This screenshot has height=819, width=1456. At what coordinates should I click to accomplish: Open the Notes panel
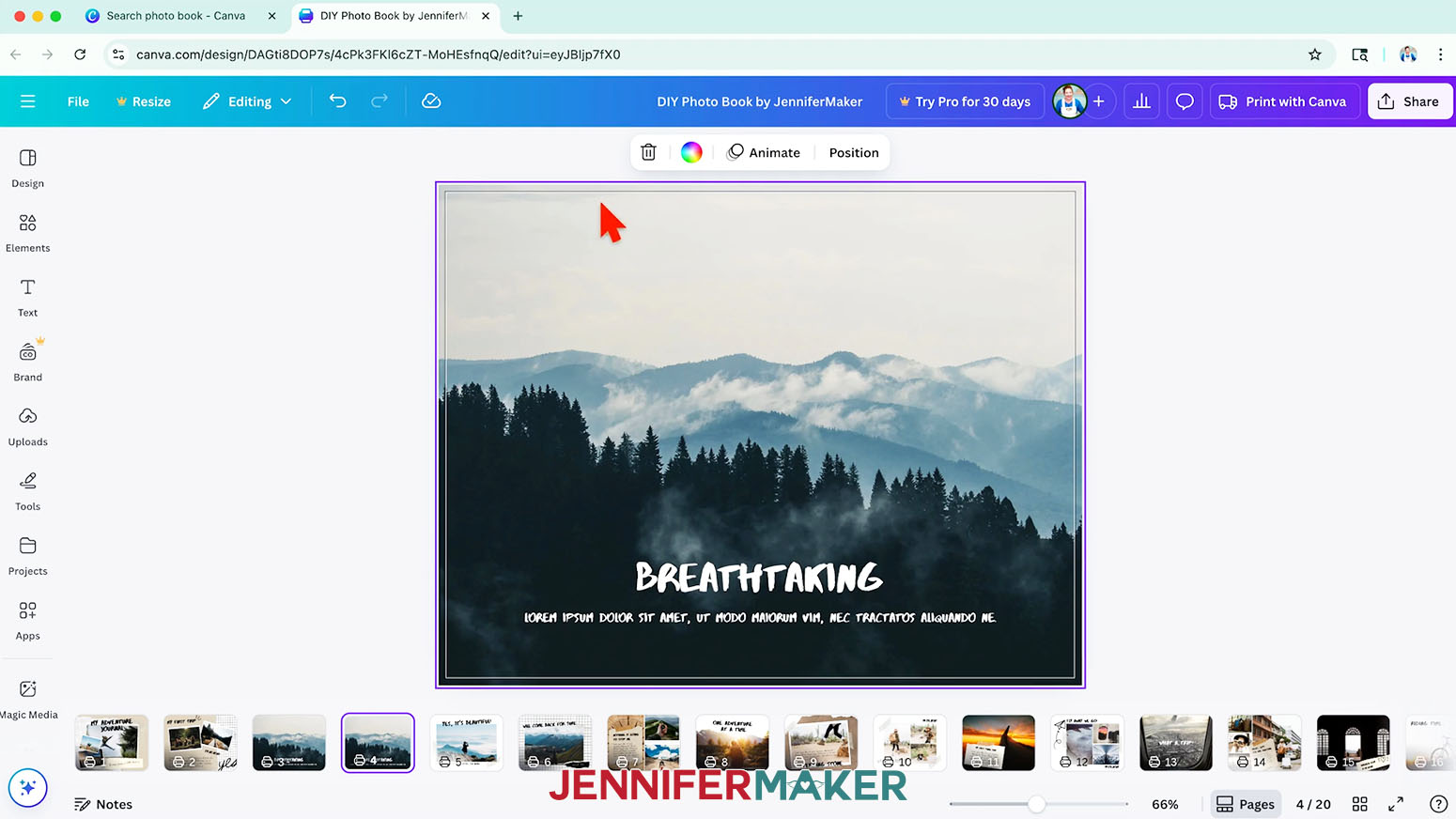click(x=103, y=804)
